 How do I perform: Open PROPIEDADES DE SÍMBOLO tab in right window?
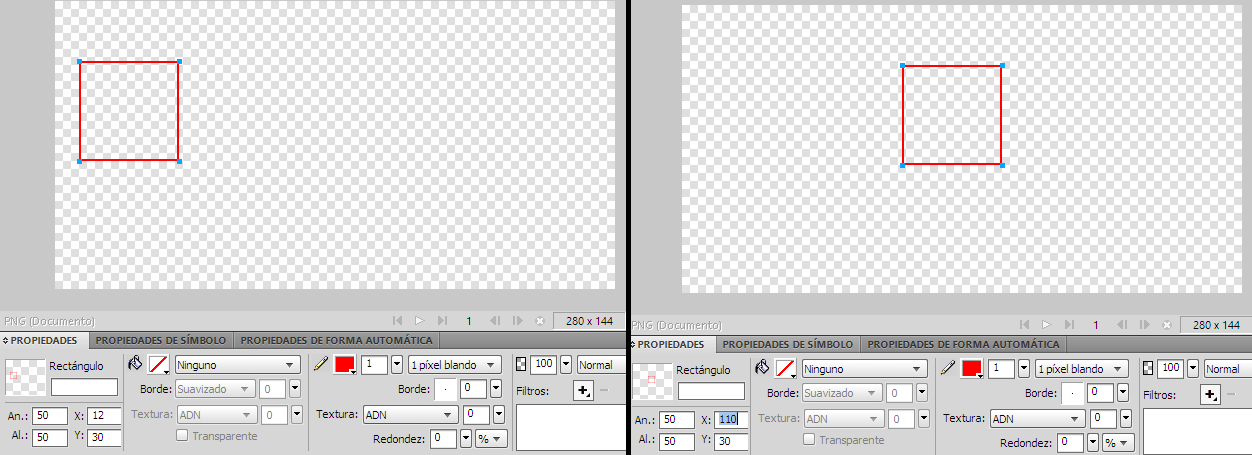point(788,344)
